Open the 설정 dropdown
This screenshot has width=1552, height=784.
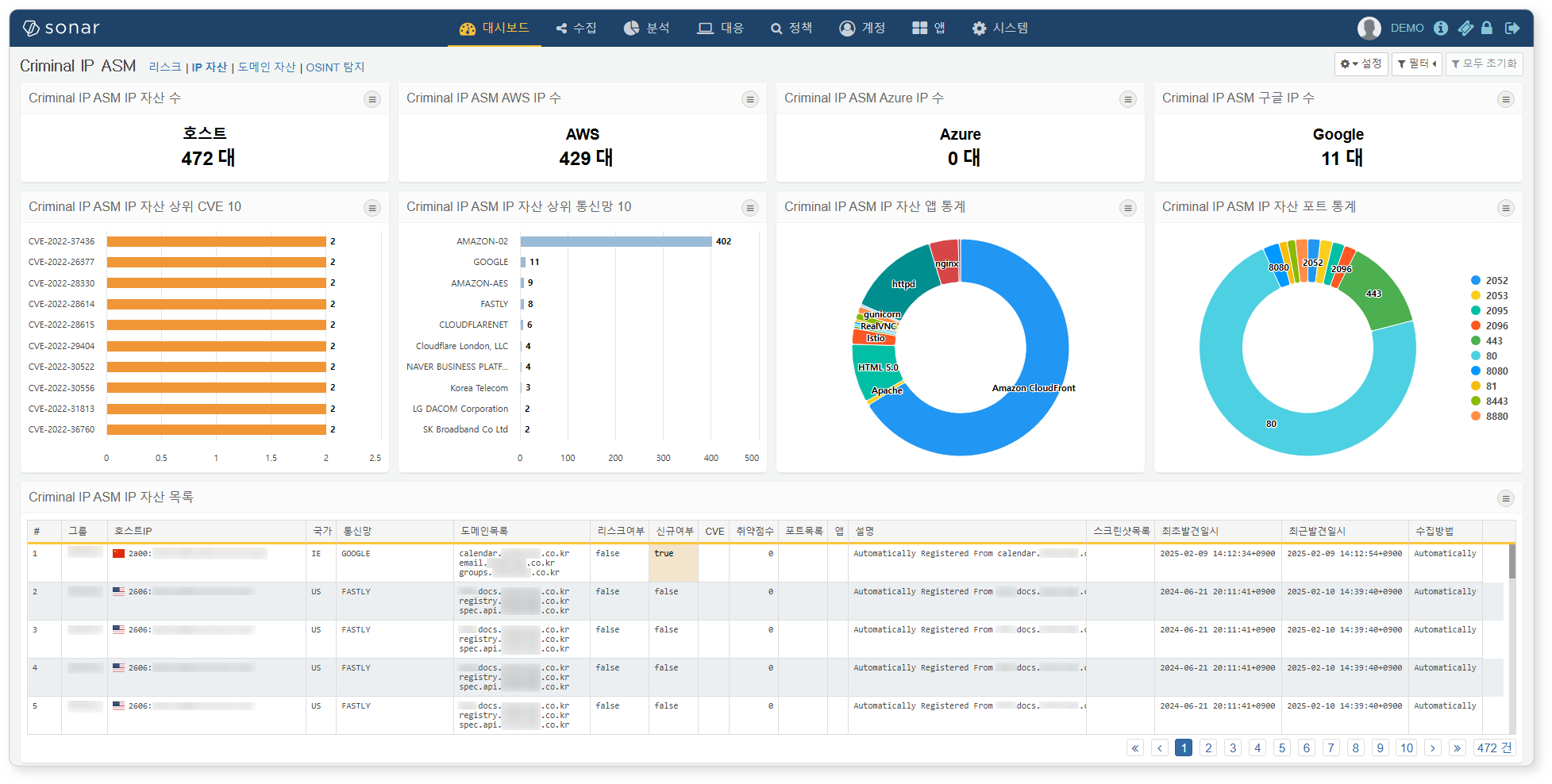coord(1361,63)
